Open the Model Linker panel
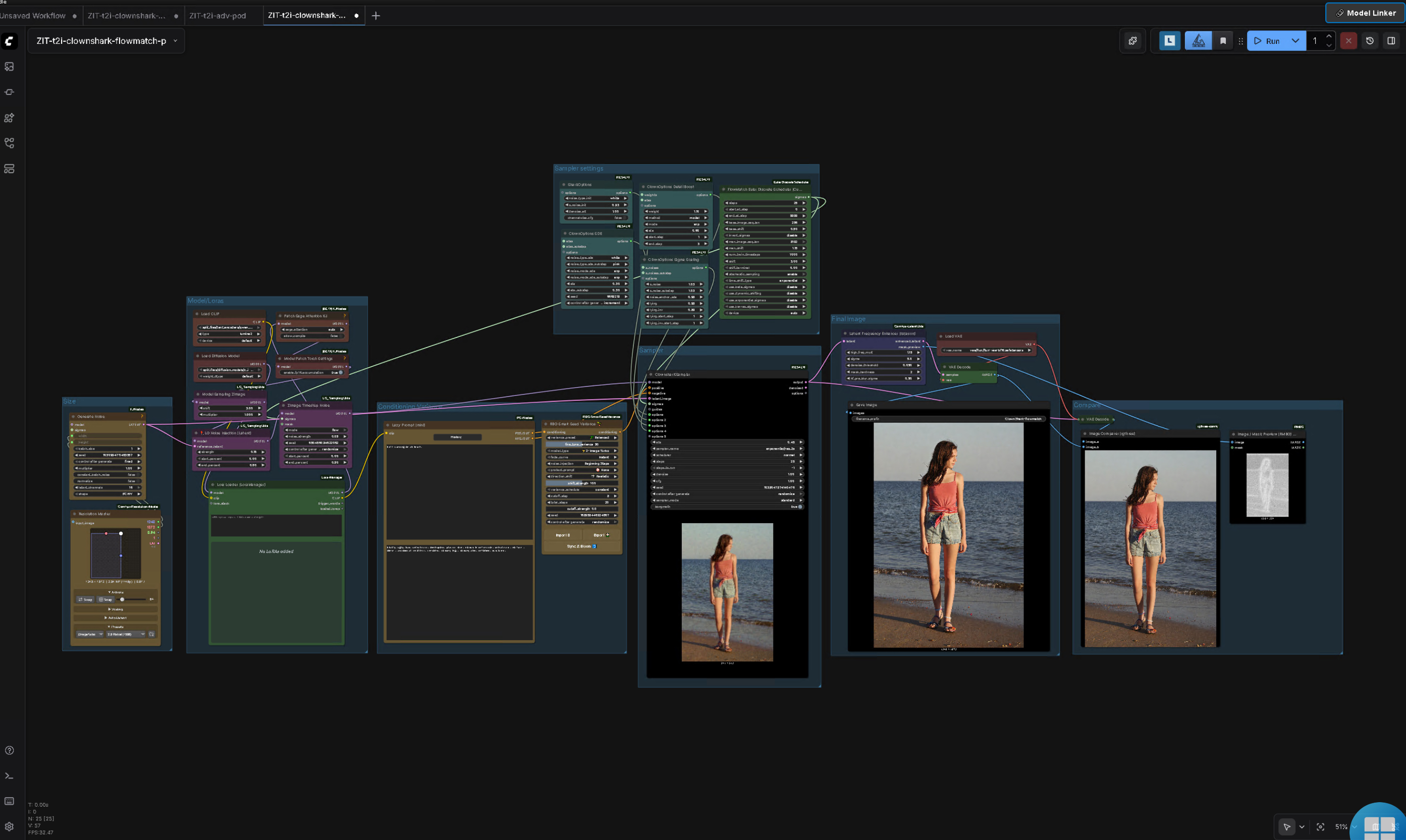The height and width of the screenshot is (840, 1406). point(1365,13)
